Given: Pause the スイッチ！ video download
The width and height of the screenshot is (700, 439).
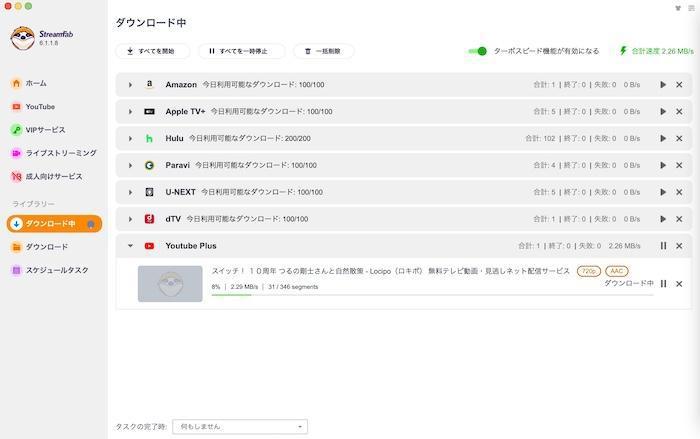Looking at the screenshot, I should pos(663,284).
